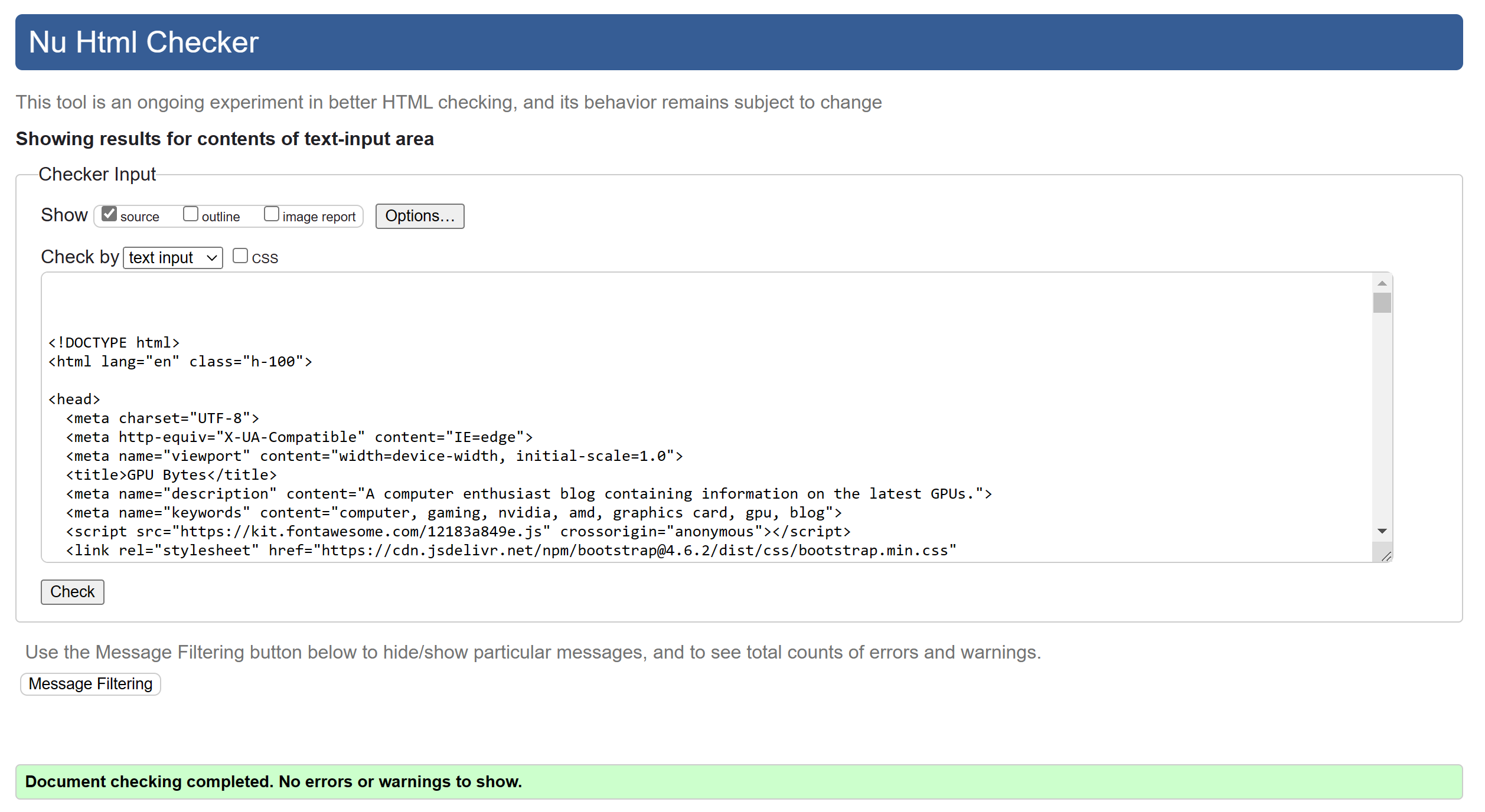Click the textarea scrollbar thumb
The height and width of the screenshot is (812, 1485).
(1382, 303)
